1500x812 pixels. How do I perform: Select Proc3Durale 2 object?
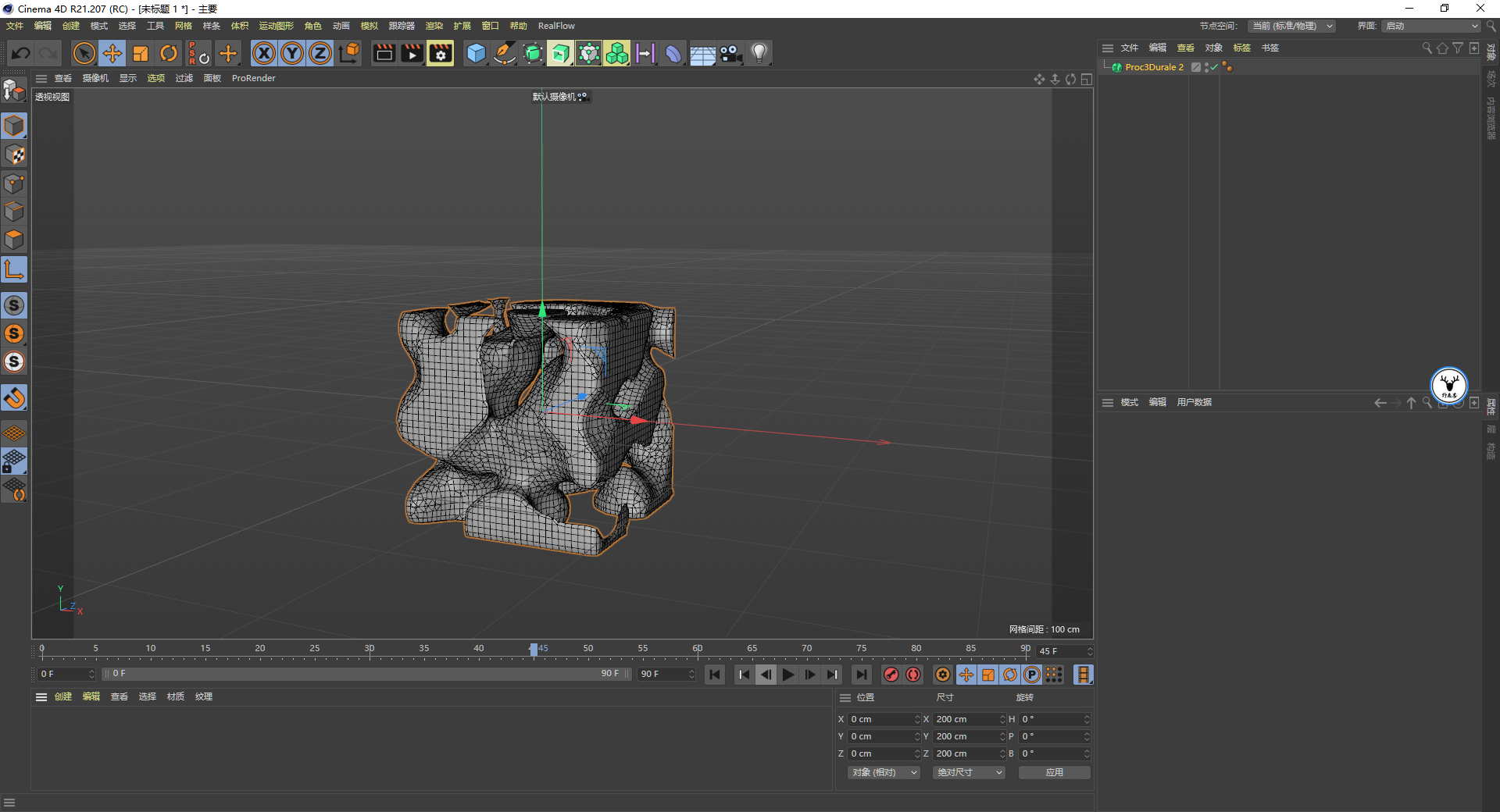click(x=1154, y=67)
